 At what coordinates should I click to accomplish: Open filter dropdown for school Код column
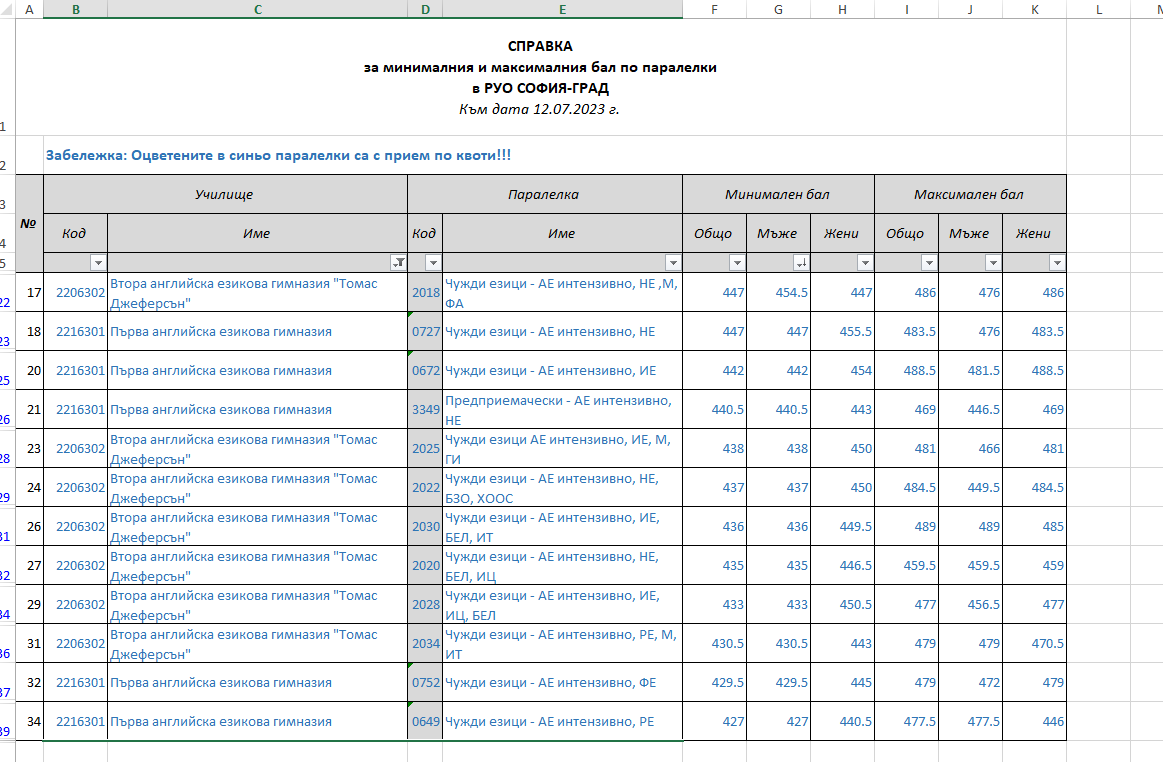click(x=98, y=263)
